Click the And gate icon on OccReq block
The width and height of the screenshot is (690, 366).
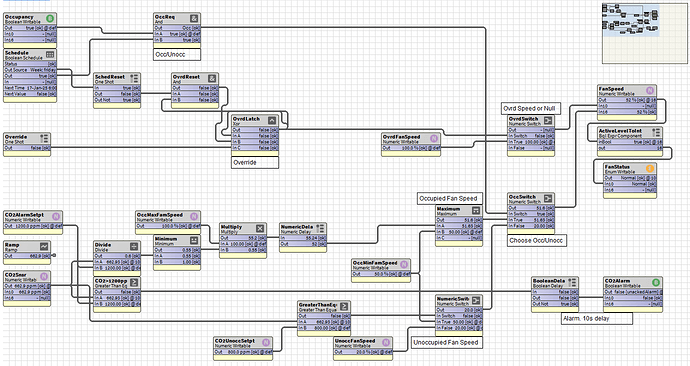pyautogui.click(x=194, y=18)
